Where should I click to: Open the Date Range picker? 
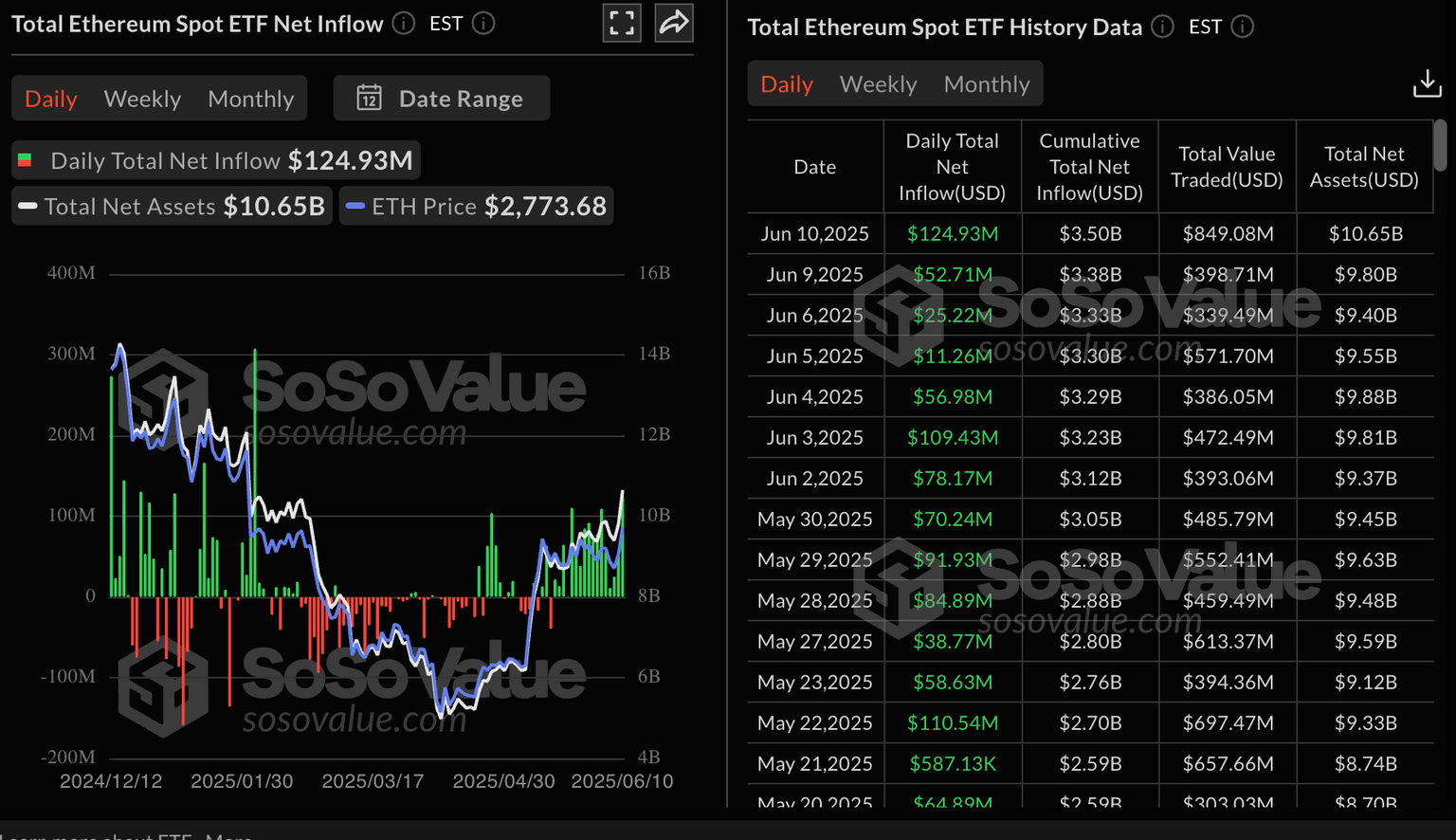click(460, 99)
